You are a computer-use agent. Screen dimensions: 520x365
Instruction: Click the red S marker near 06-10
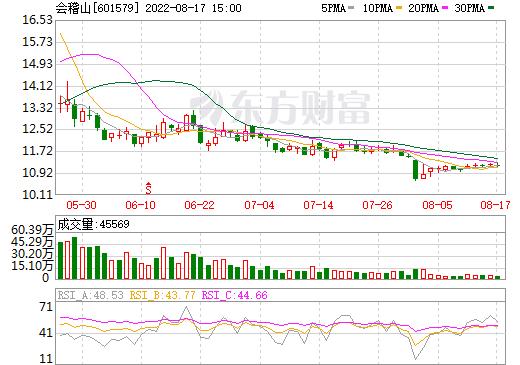pyautogui.click(x=148, y=188)
